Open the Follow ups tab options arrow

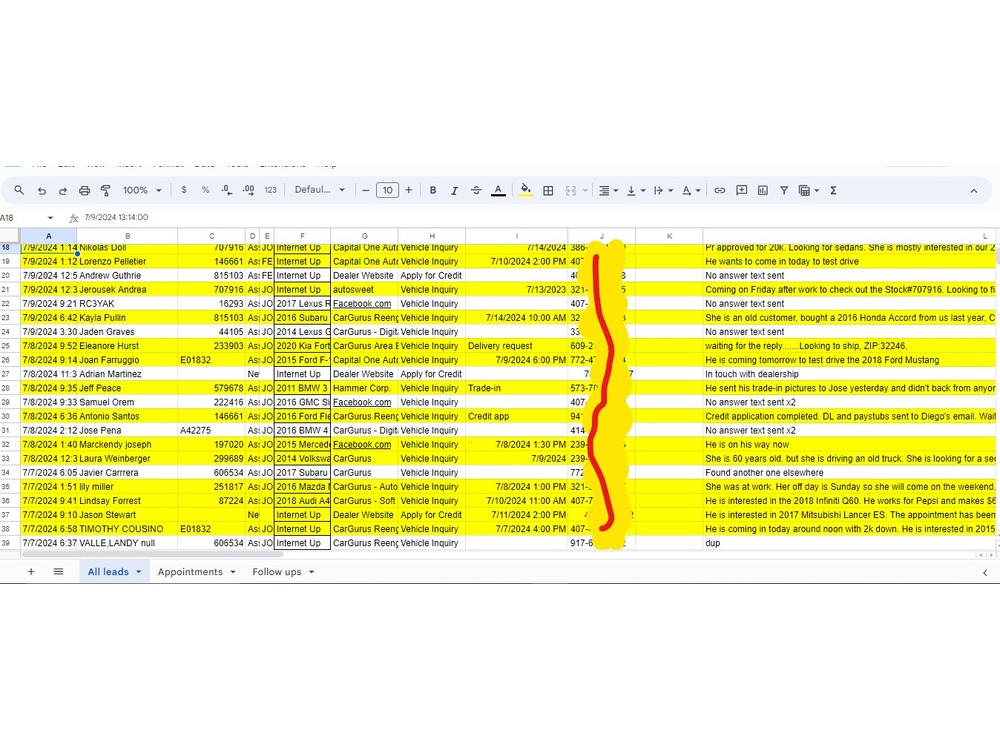coord(311,571)
